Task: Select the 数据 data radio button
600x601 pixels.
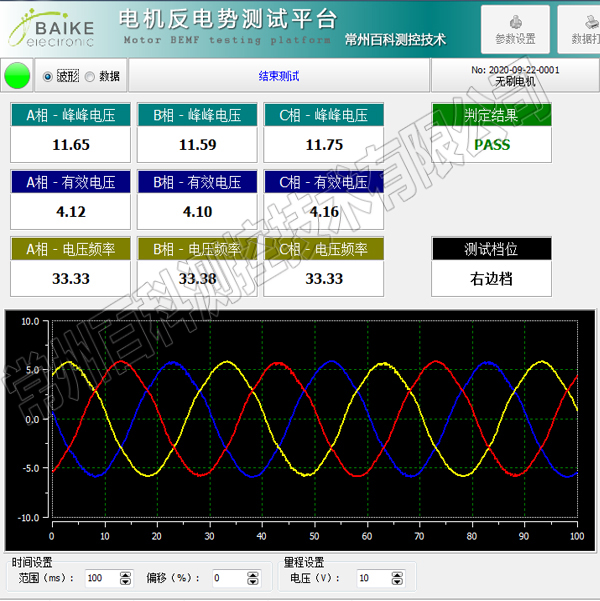Action: pyautogui.click(x=90, y=76)
